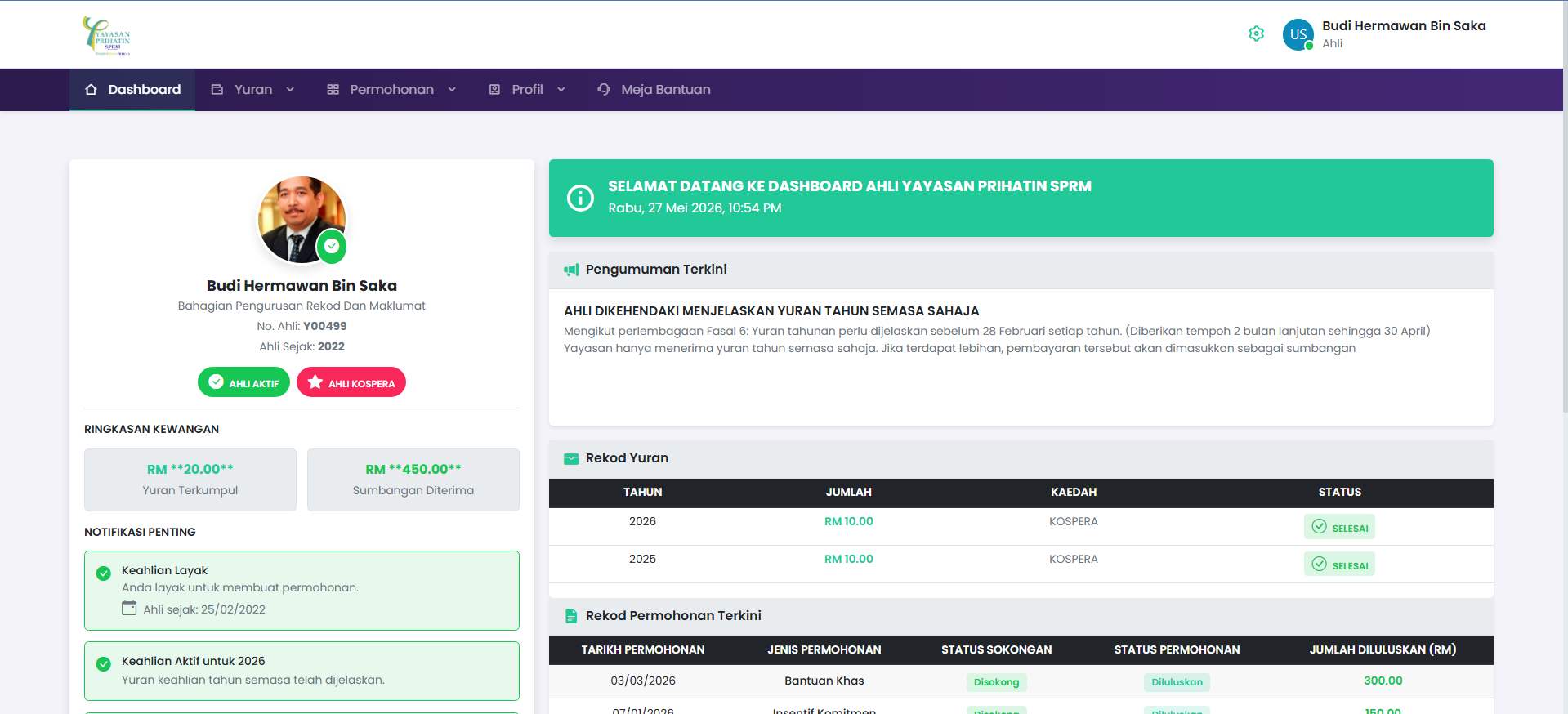Click Selesai status badge for year 2025
Image resolution: width=1568 pixels, height=714 pixels.
tap(1339, 565)
